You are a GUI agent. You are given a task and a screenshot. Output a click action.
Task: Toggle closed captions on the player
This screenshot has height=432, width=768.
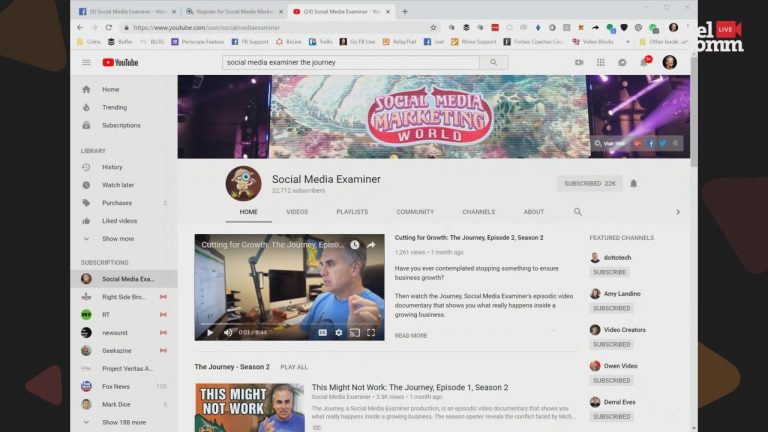pyautogui.click(x=322, y=333)
